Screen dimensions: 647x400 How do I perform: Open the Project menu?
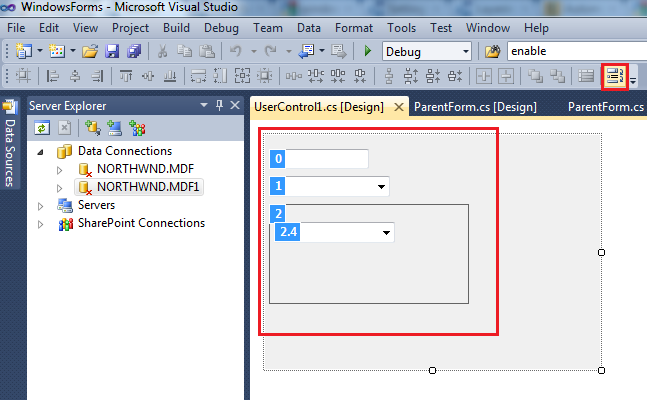coord(130,28)
